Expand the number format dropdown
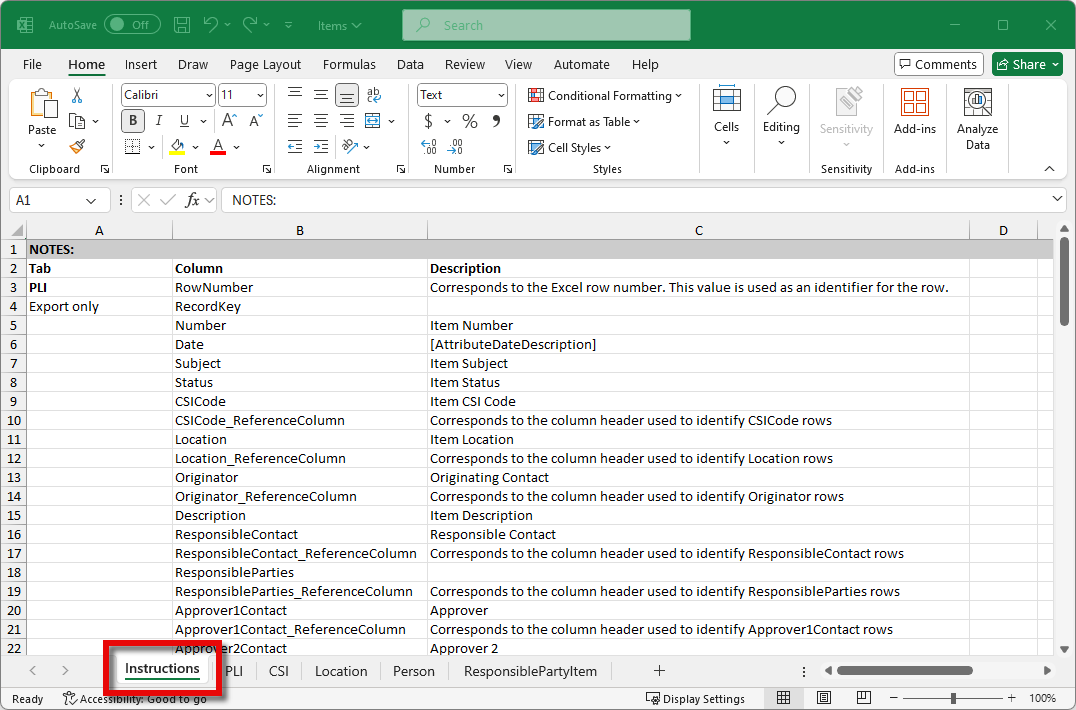The height and width of the screenshot is (710, 1076). (x=501, y=95)
